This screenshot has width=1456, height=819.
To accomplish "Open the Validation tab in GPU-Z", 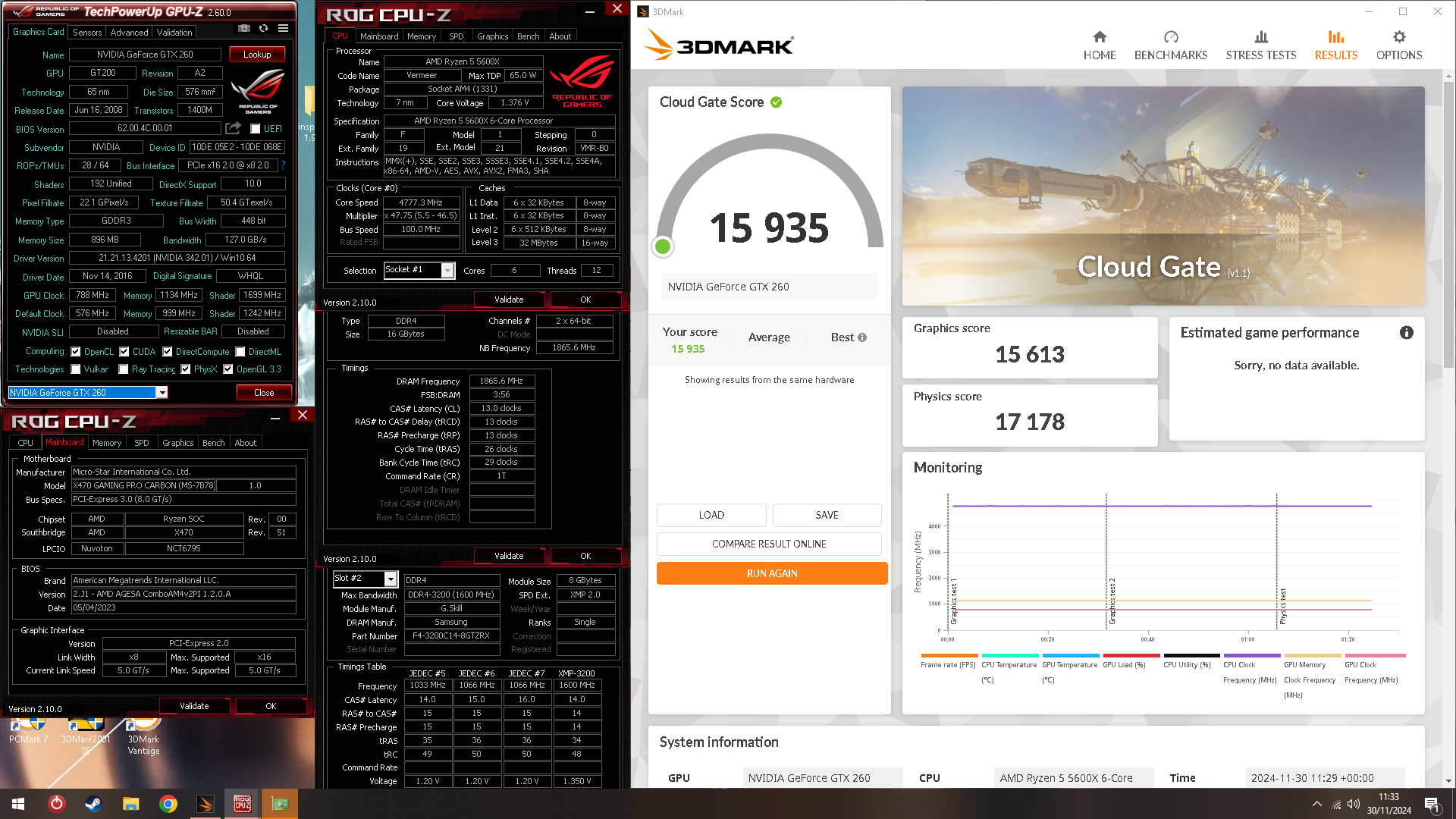I will (x=174, y=33).
